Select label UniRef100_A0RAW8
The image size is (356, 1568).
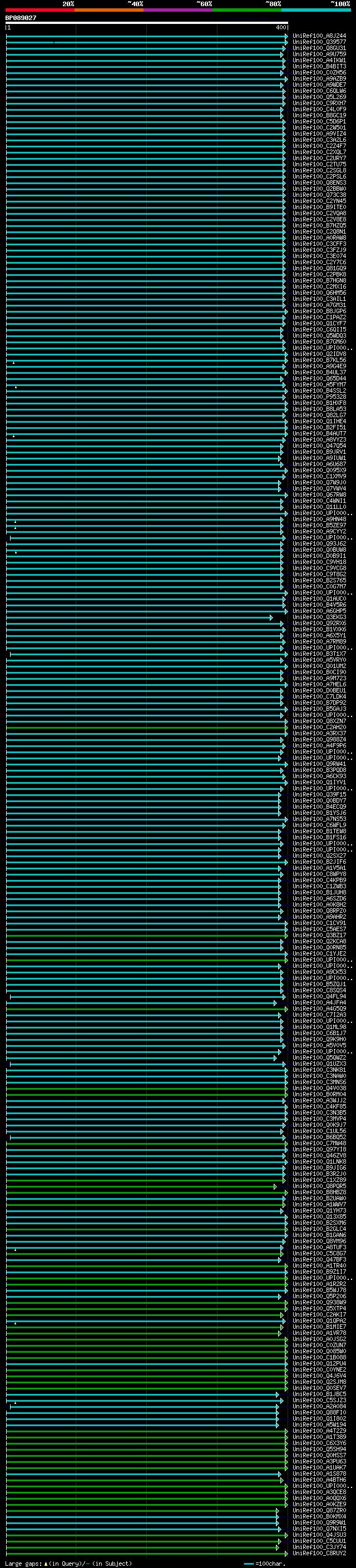(319, 238)
